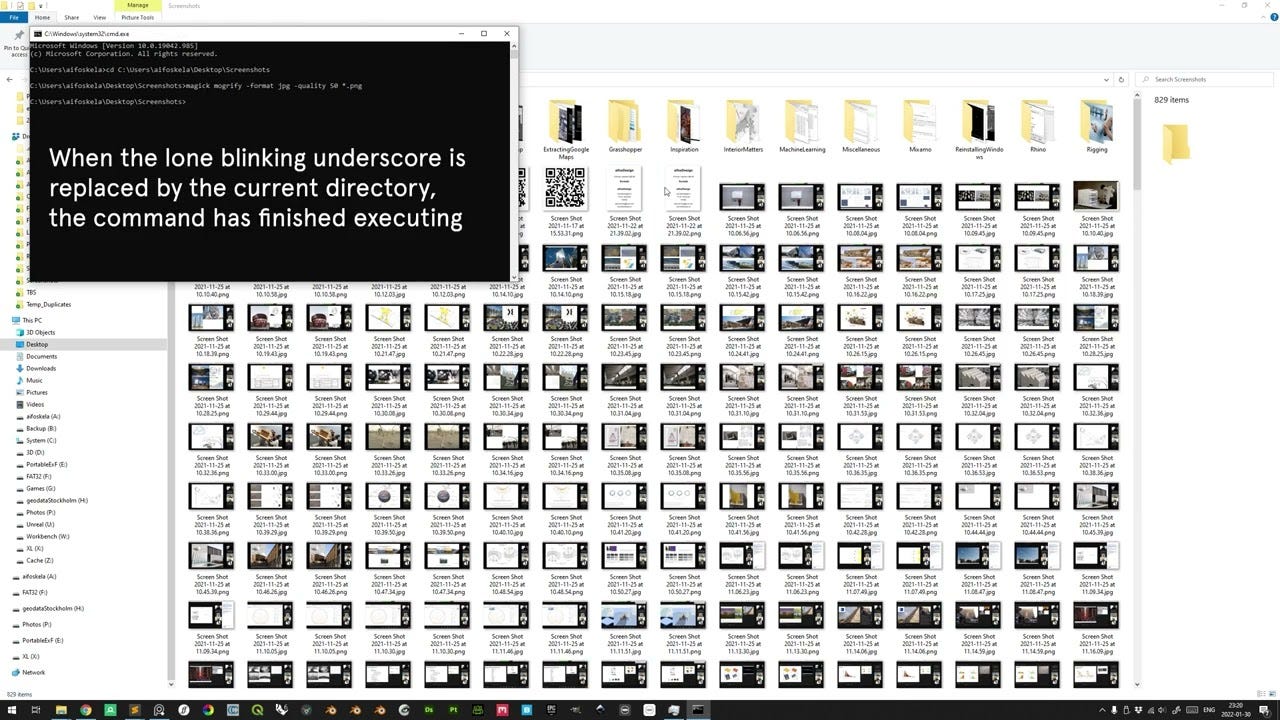Open the Rigging folder

(x=1097, y=122)
